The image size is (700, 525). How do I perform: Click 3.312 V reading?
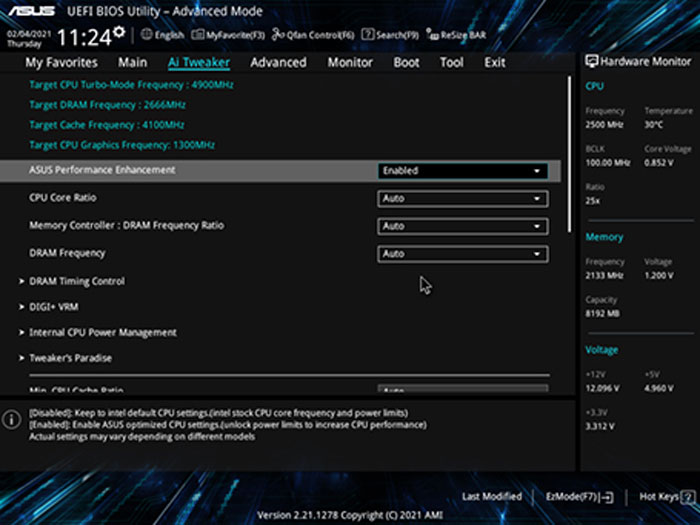point(600,427)
